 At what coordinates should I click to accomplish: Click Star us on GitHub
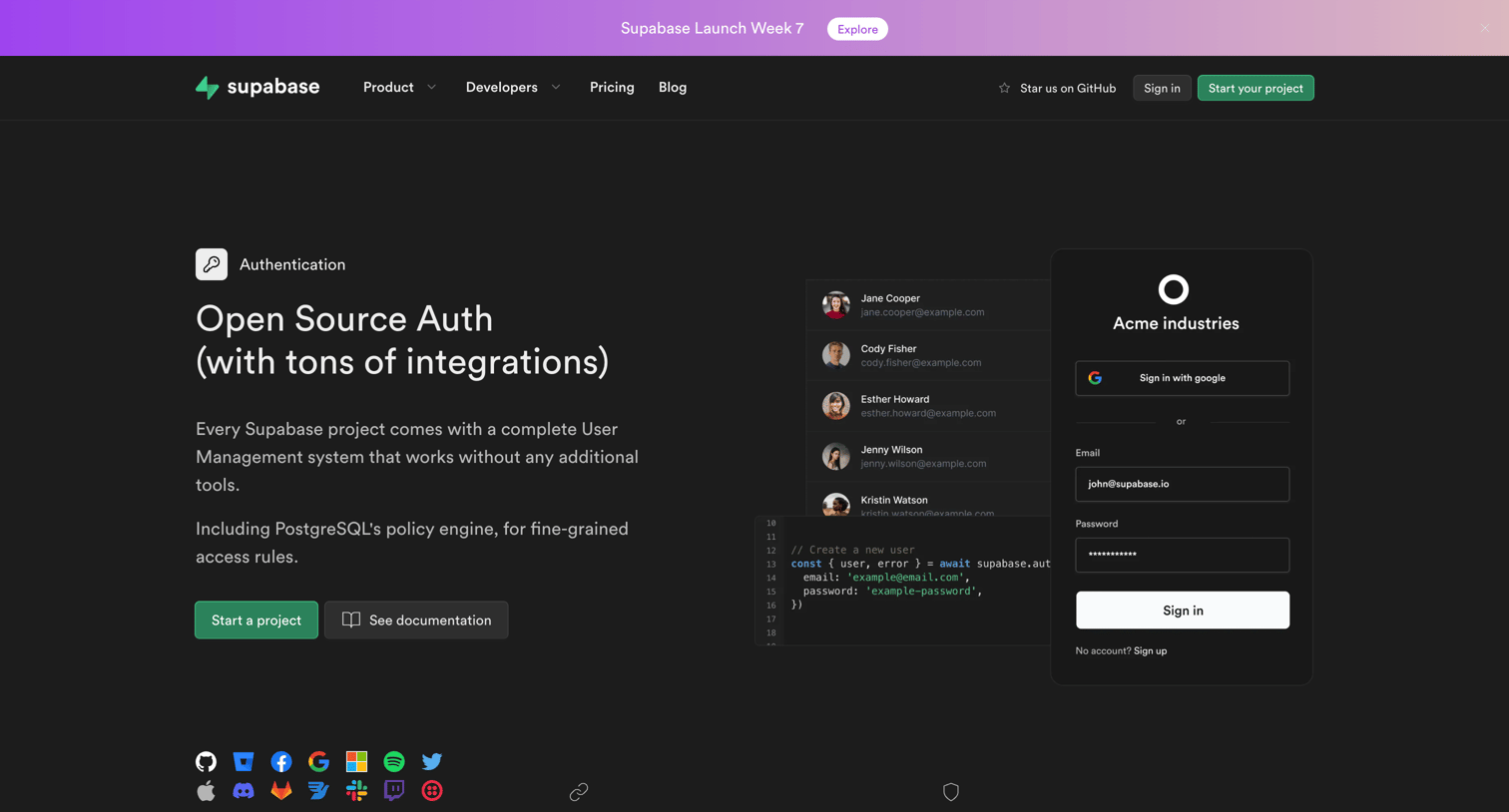click(1068, 88)
